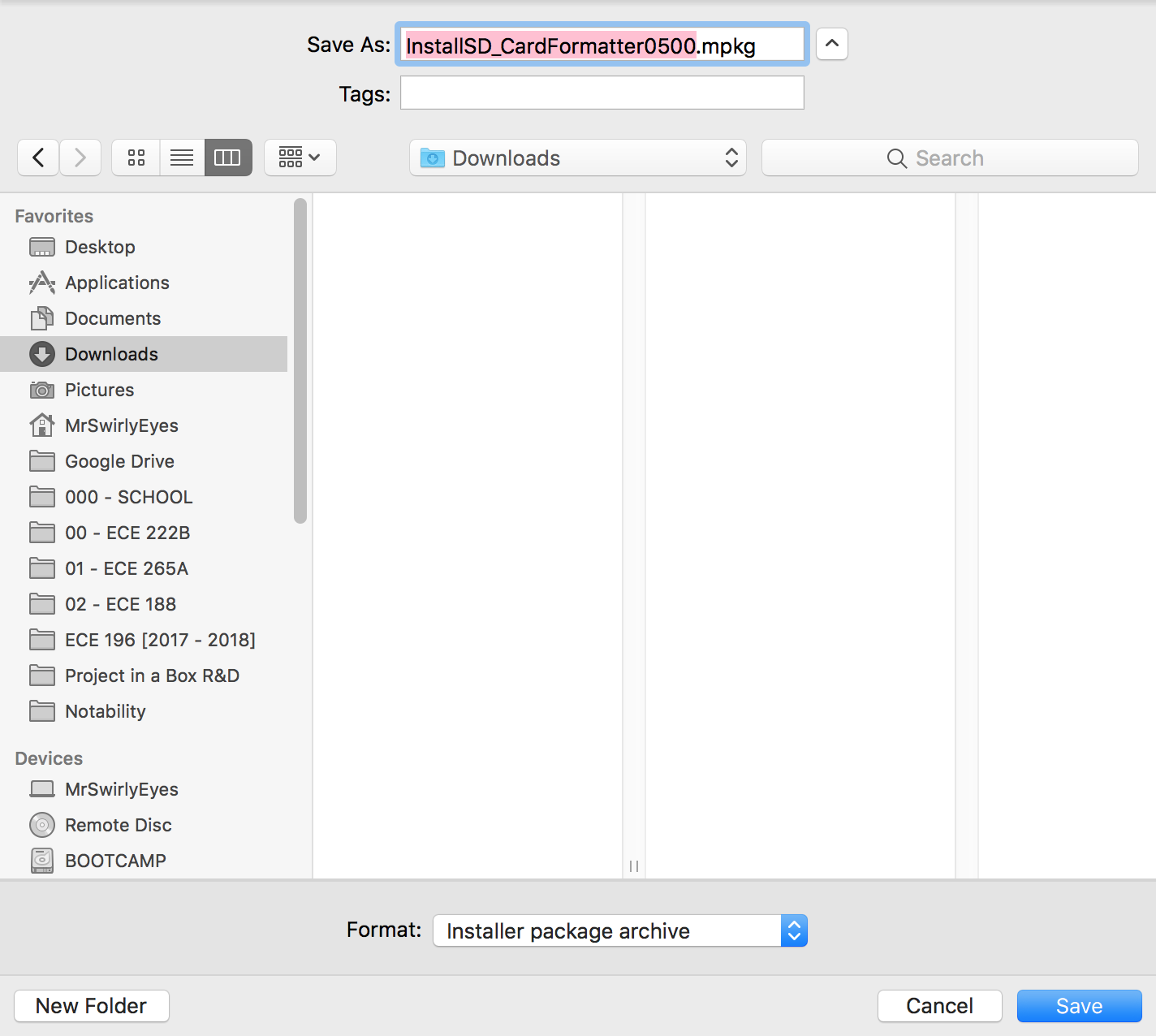
Task: Click the Search field
Action: pos(950,158)
